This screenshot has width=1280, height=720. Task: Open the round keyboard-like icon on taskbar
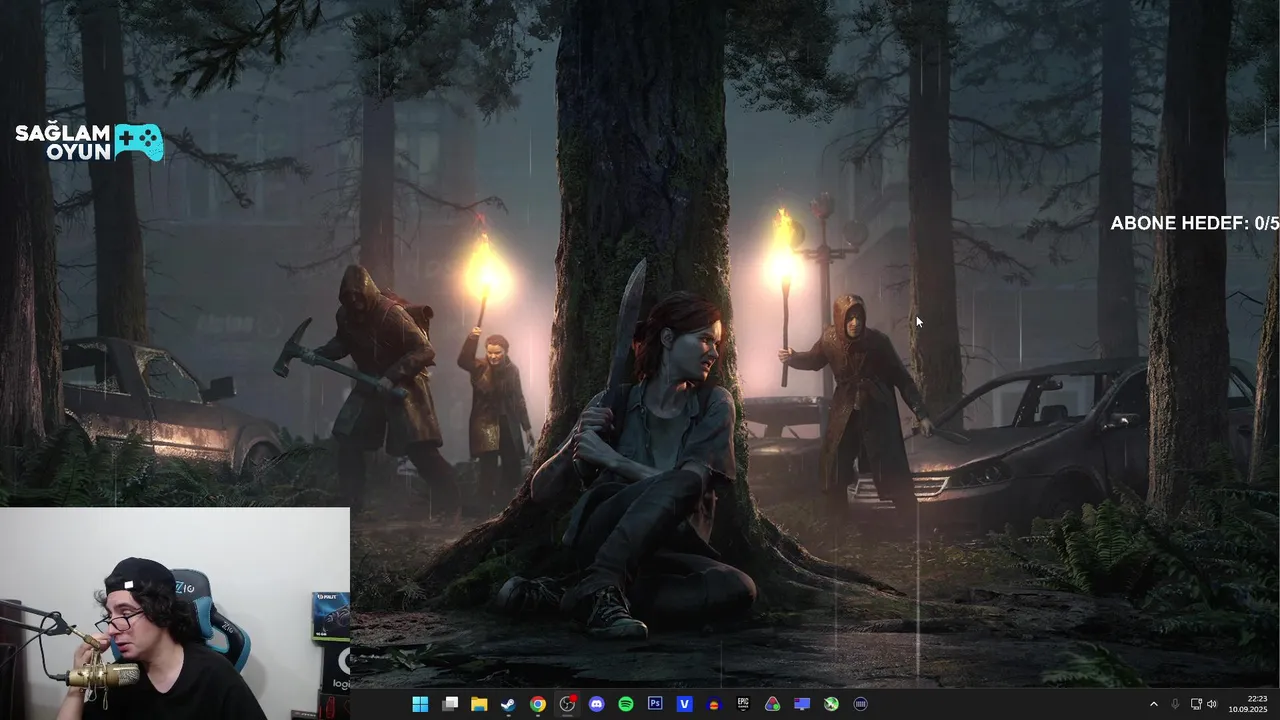tap(861, 704)
